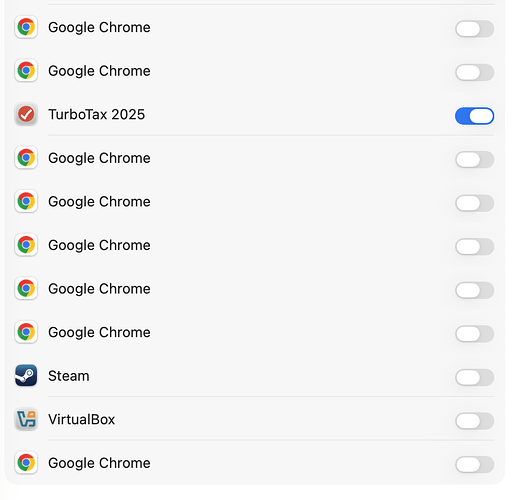Image resolution: width=515 pixels, height=500 pixels.
Task: Click the Steam app icon
Action: (x=26, y=376)
